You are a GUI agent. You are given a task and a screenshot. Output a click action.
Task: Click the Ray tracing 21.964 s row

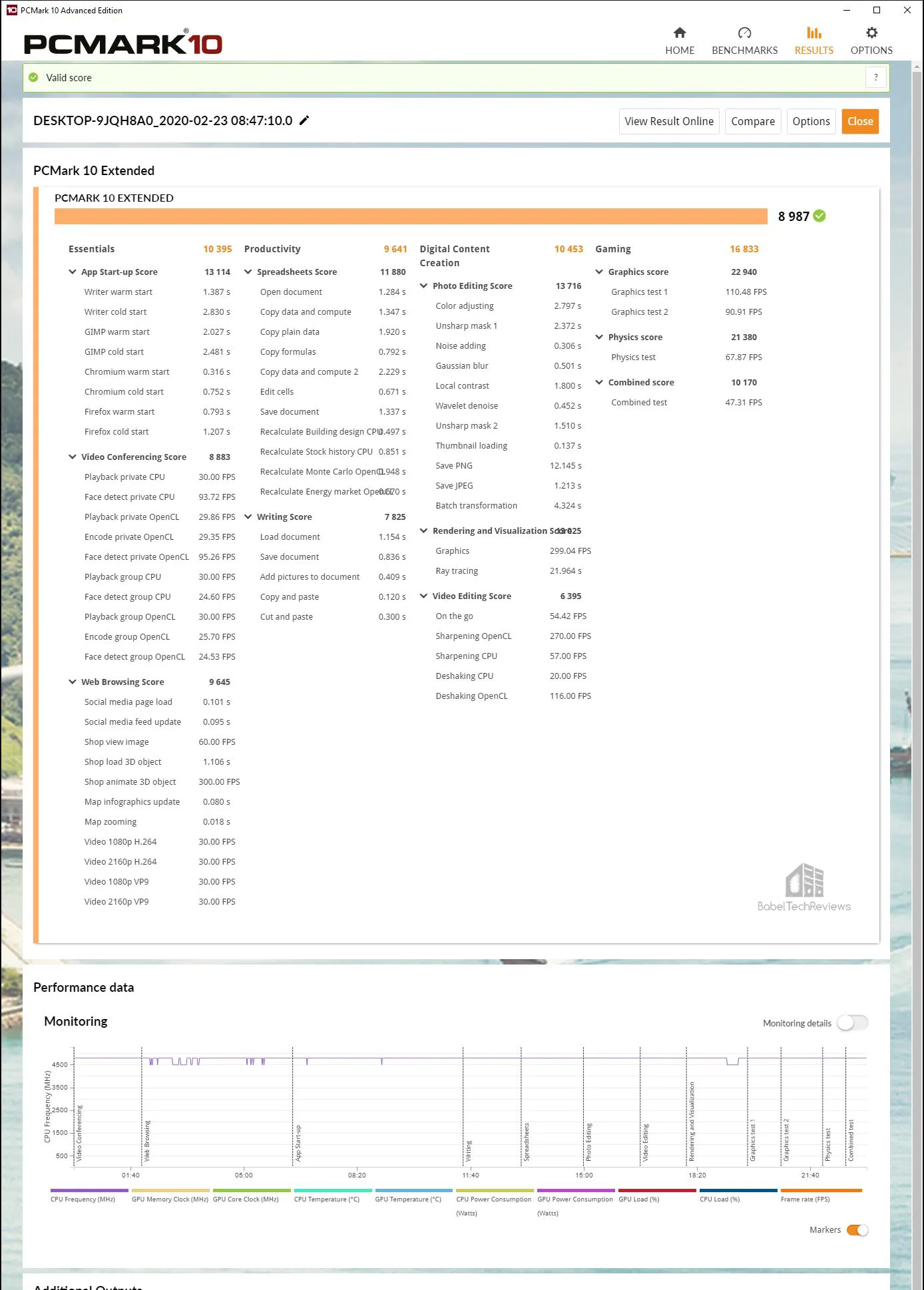(509, 570)
